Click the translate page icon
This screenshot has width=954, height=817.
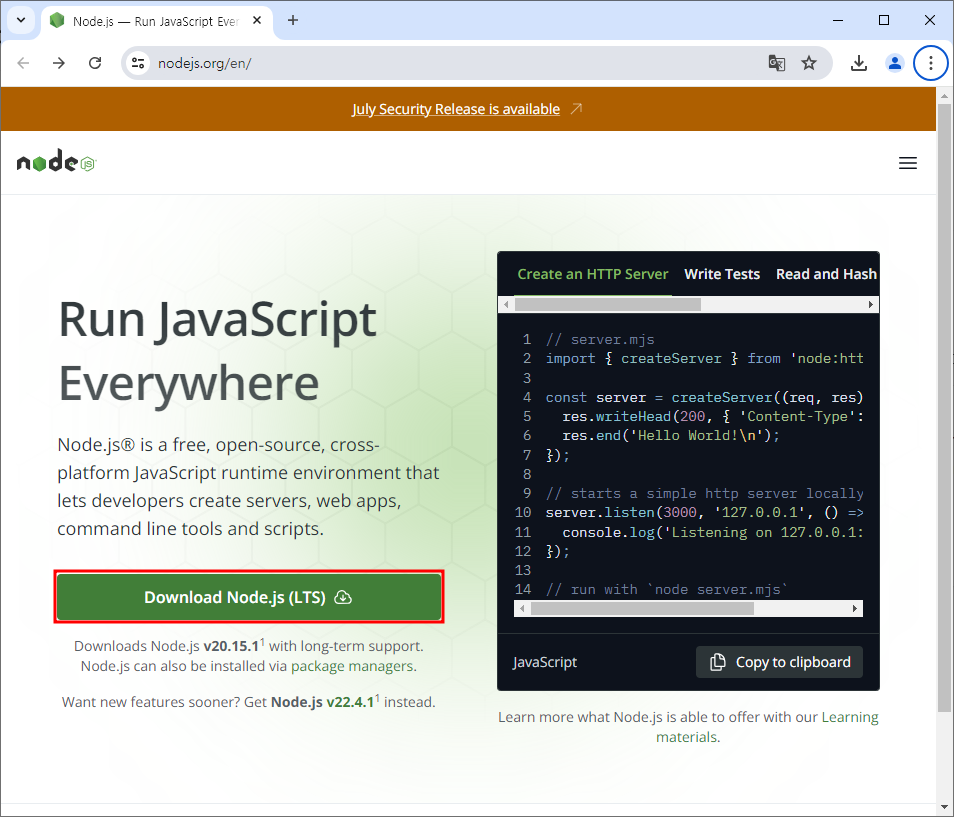click(776, 63)
